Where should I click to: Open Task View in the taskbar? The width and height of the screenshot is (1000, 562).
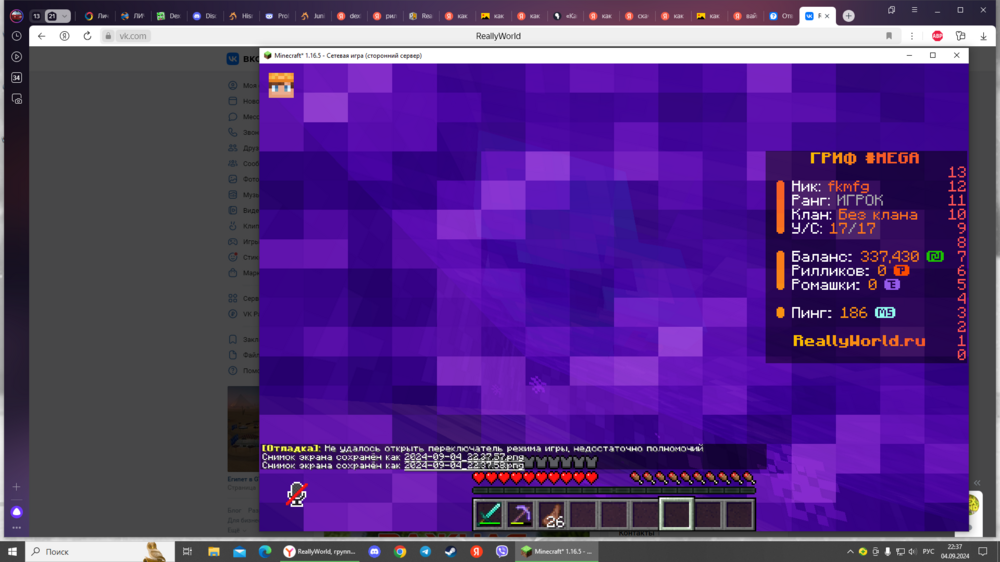[x=187, y=551]
